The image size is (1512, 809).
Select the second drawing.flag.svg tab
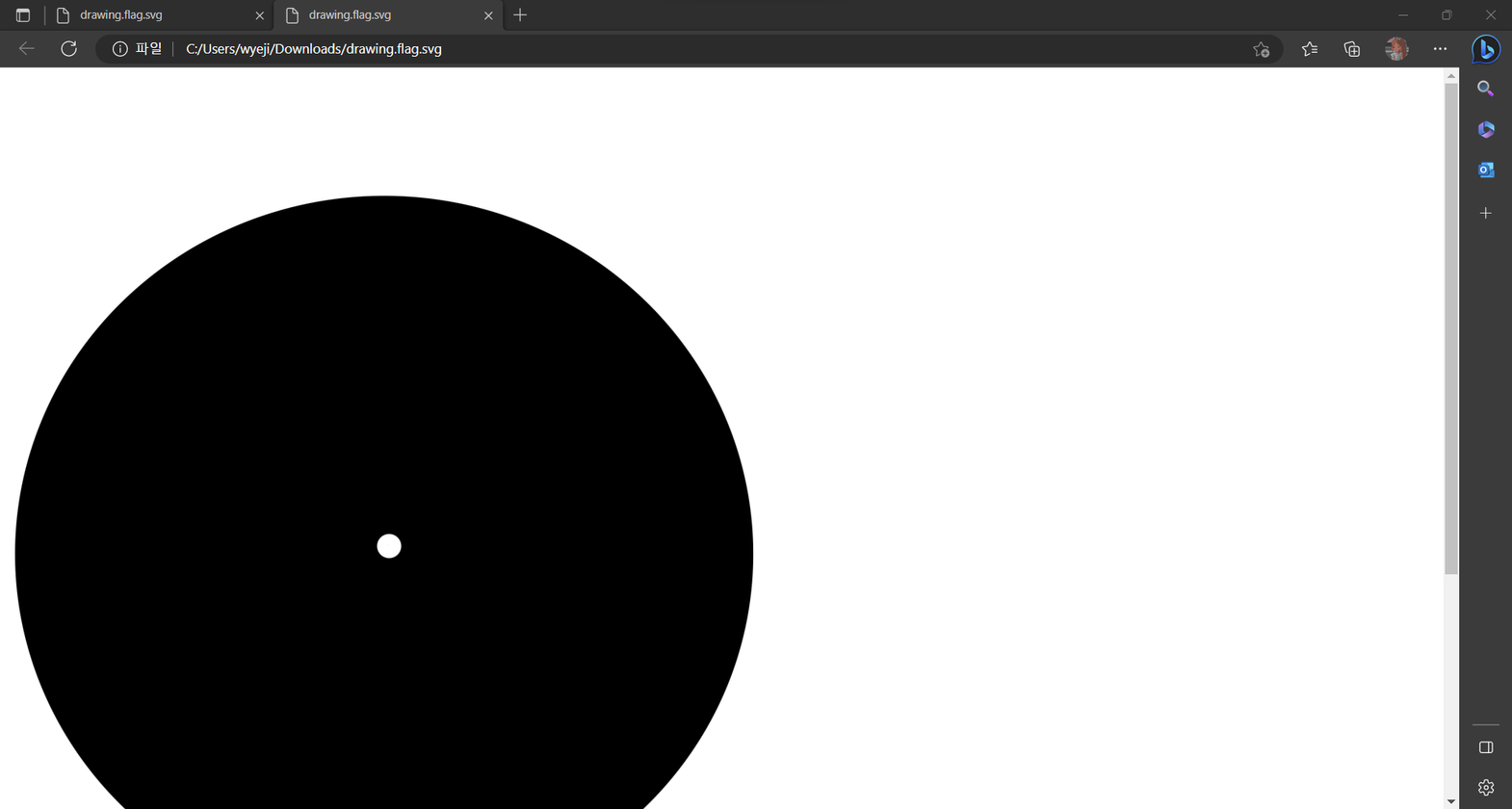tap(388, 15)
